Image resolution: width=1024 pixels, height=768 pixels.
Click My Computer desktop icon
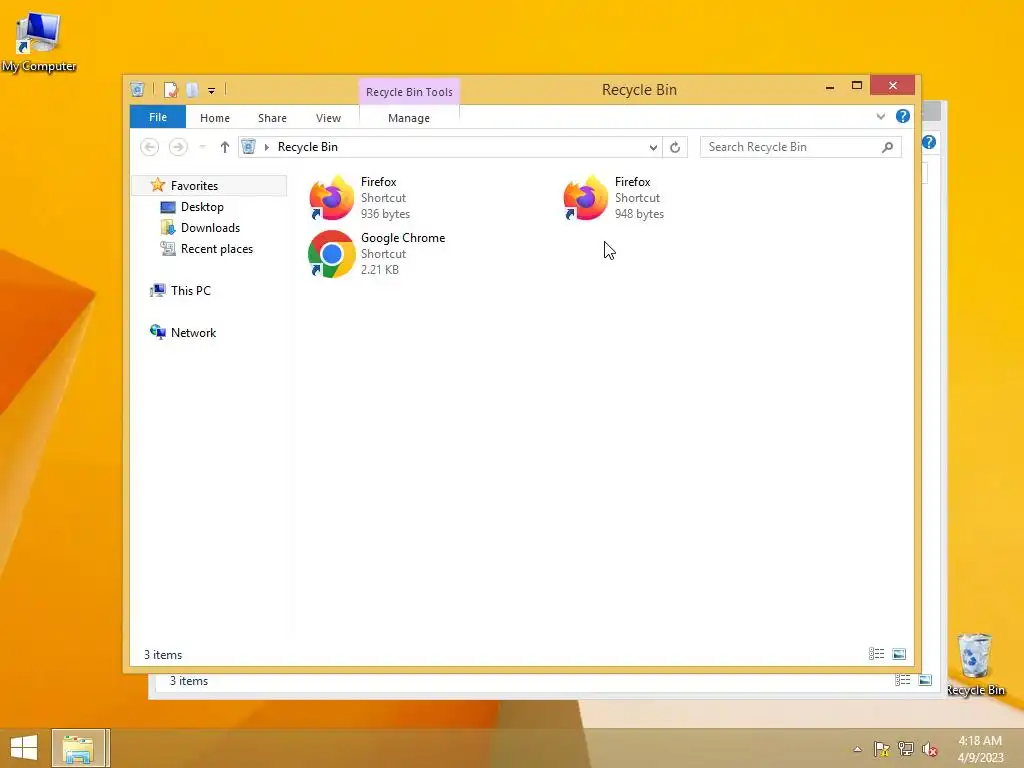[39, 41]
